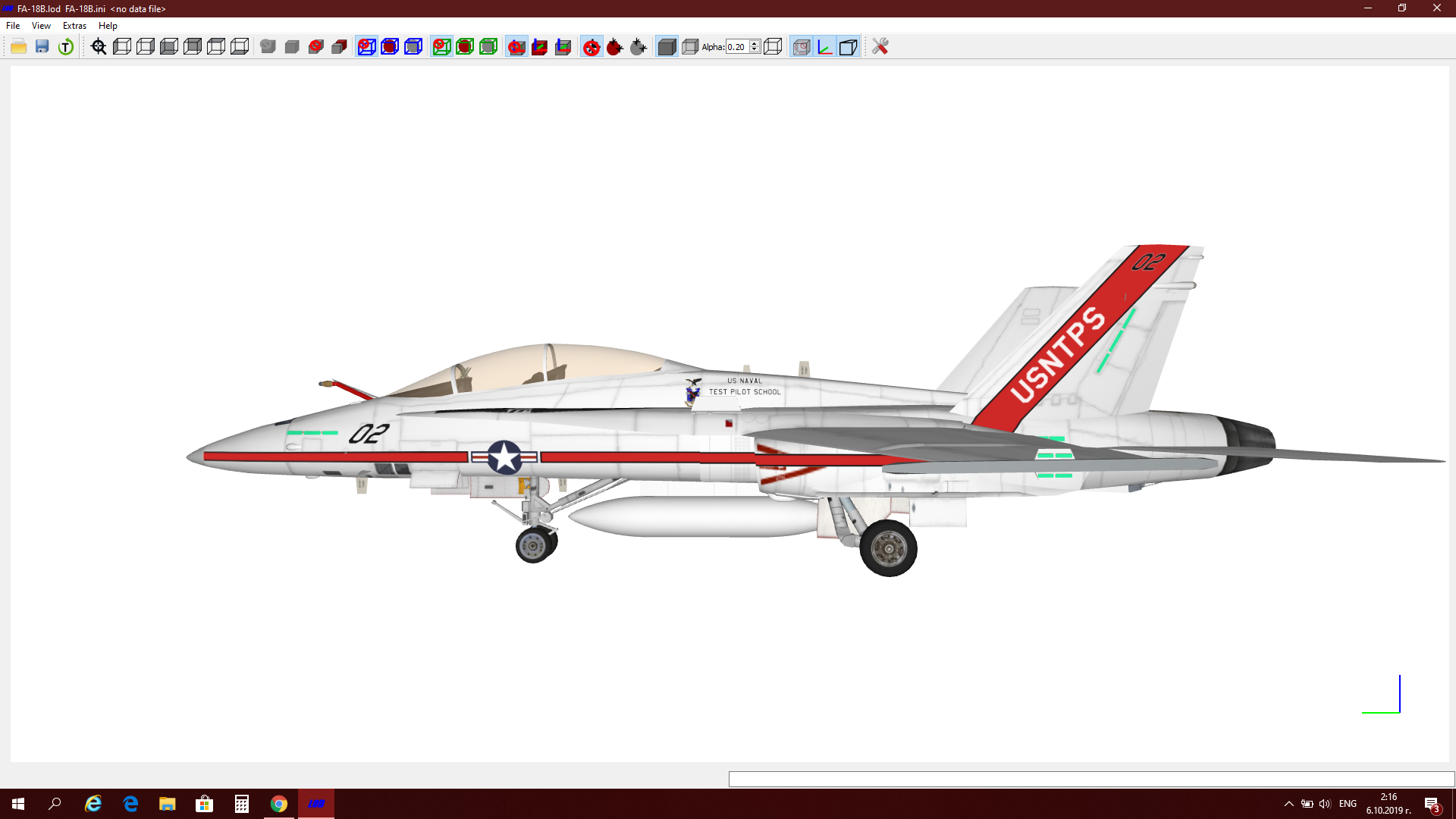Select the fifth wireframe view cube icon

(x=216, y=47)
